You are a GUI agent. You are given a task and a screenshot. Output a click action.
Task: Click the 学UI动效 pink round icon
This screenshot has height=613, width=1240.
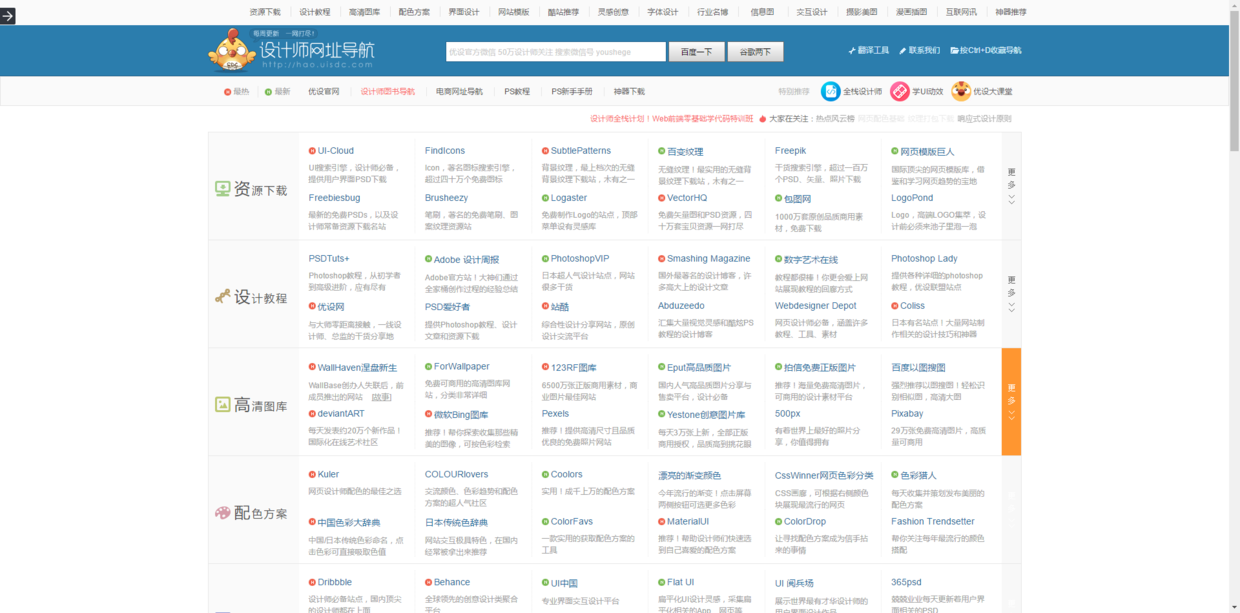900,91
